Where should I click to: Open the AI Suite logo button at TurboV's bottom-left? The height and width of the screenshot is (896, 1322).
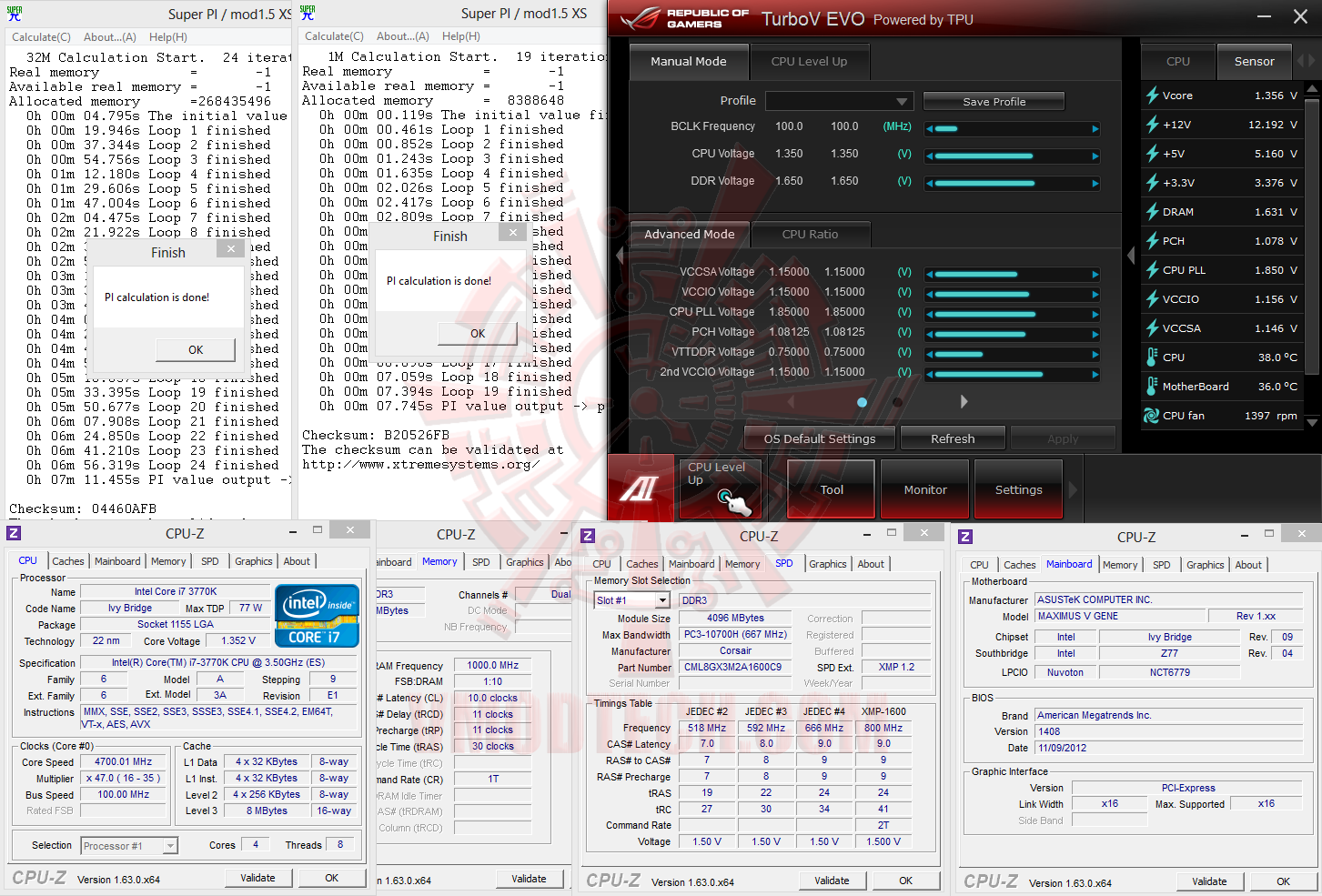[x=640, y=488]
